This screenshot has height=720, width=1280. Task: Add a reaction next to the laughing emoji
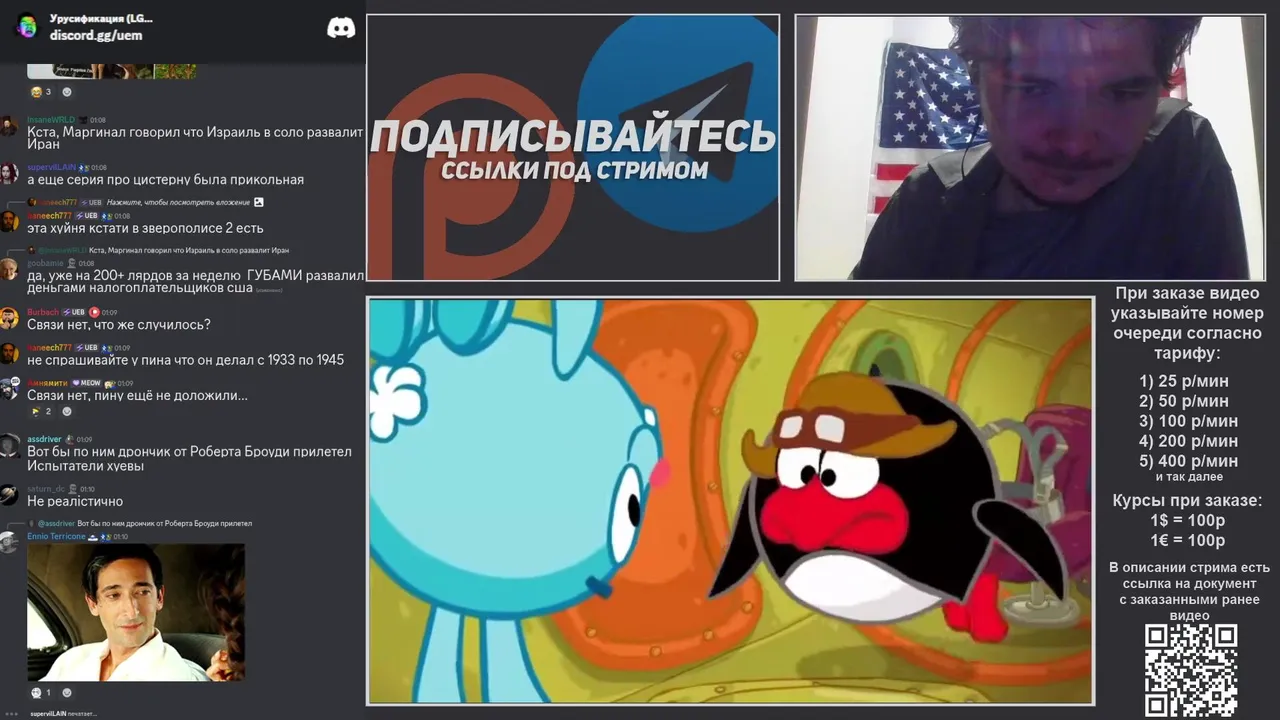(67, 92)
